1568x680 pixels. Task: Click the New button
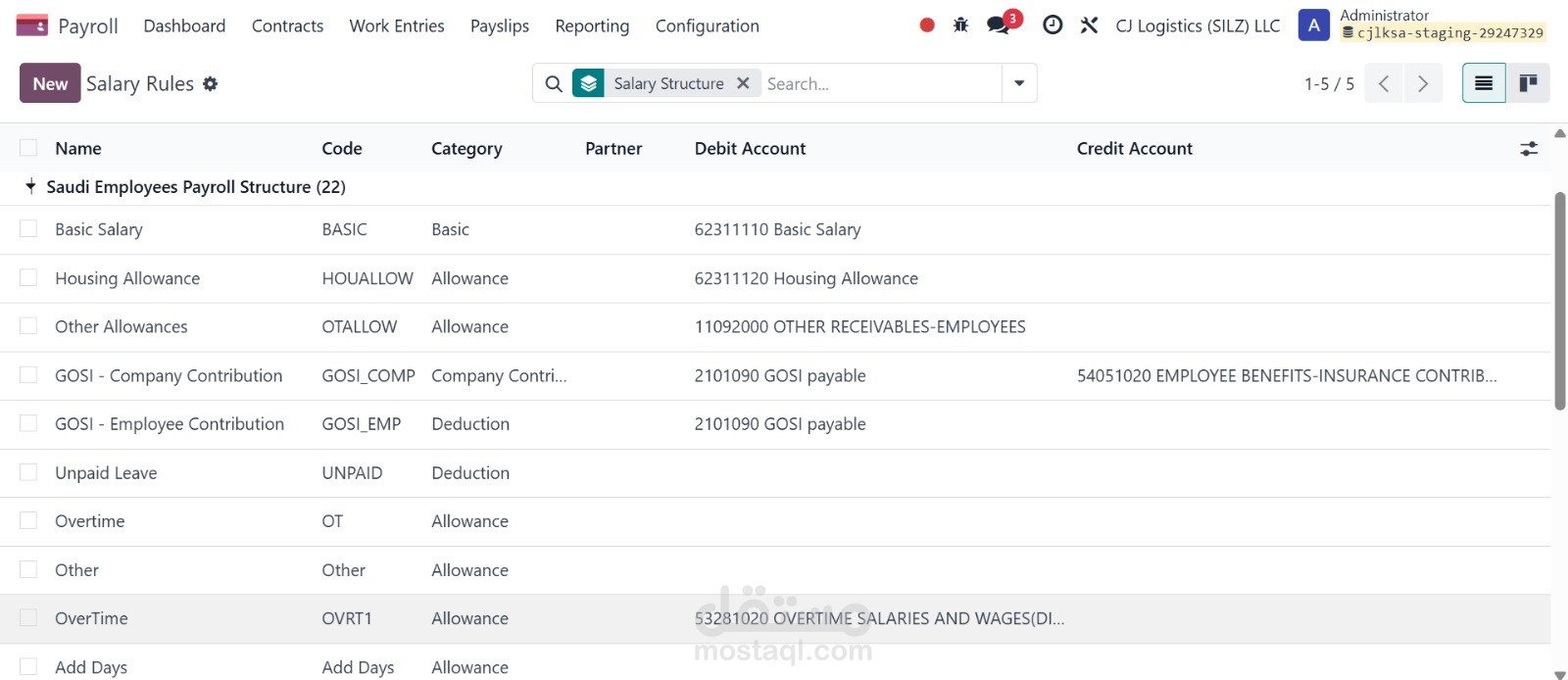pos(50,84)
